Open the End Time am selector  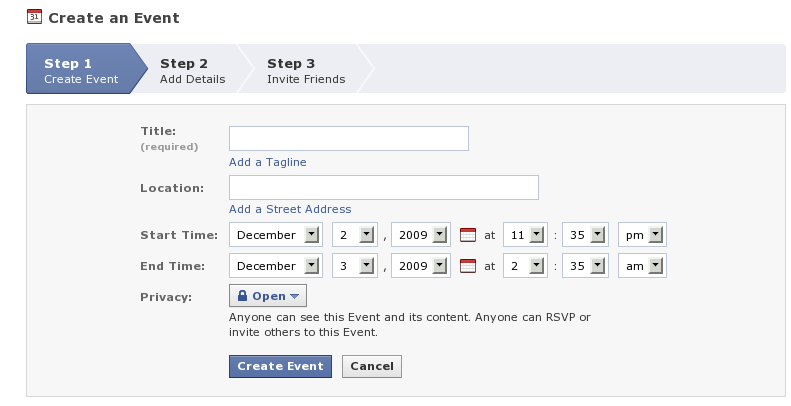tap(642, 266)
